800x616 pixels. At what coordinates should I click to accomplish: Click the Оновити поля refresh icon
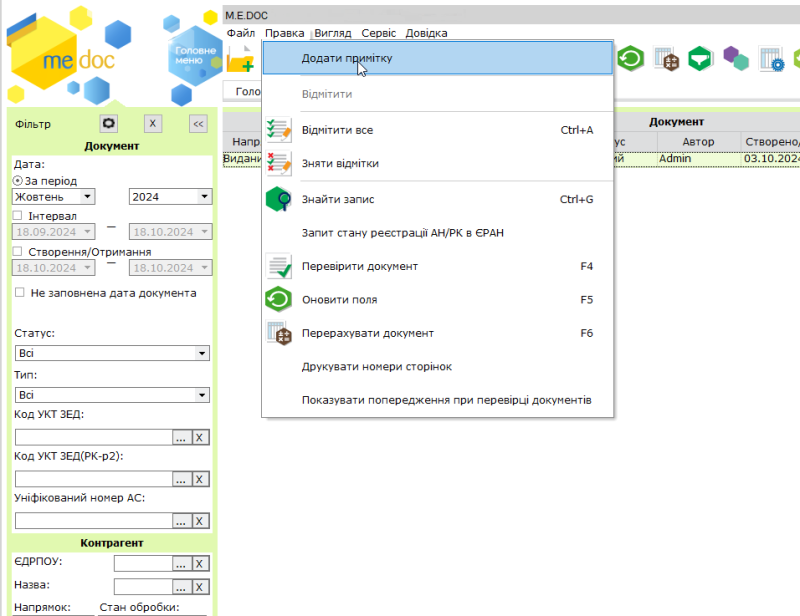tap(279, 300)
